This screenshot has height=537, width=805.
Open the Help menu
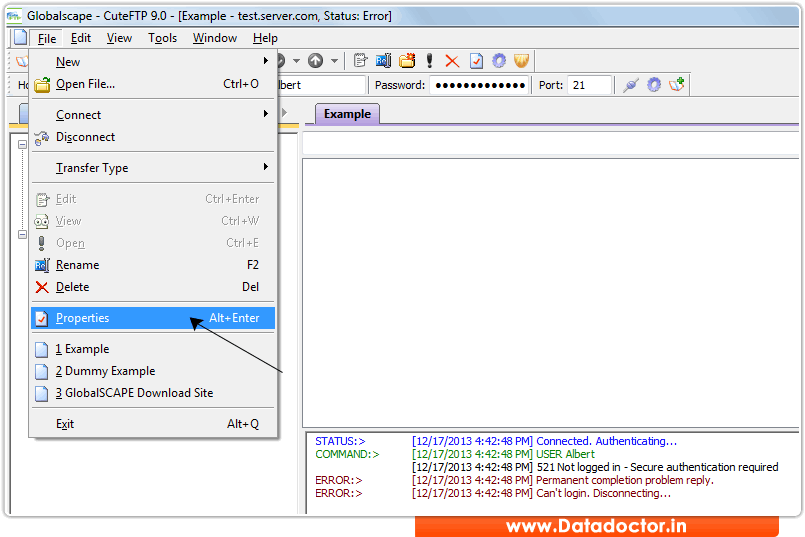click(265, 38)
